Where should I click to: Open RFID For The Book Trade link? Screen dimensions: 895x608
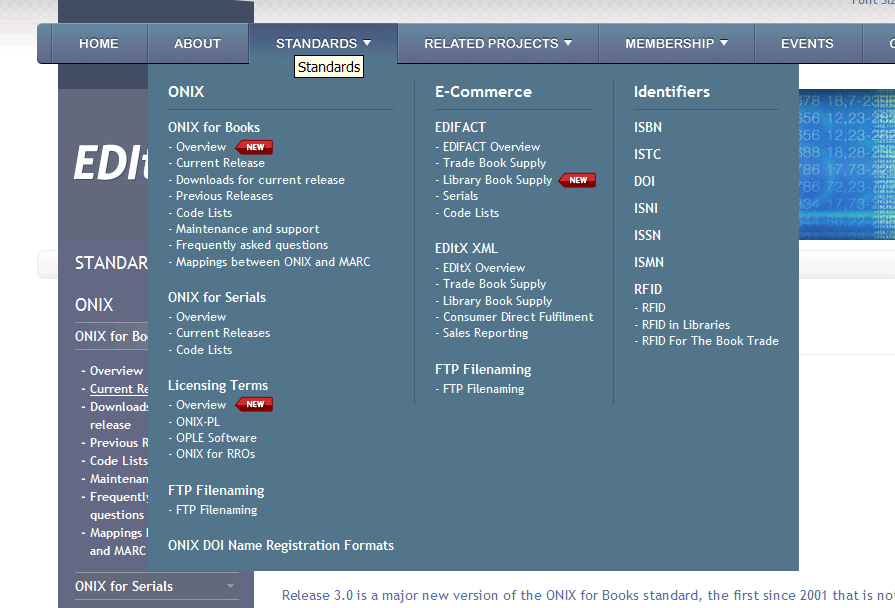click(710, 341)
